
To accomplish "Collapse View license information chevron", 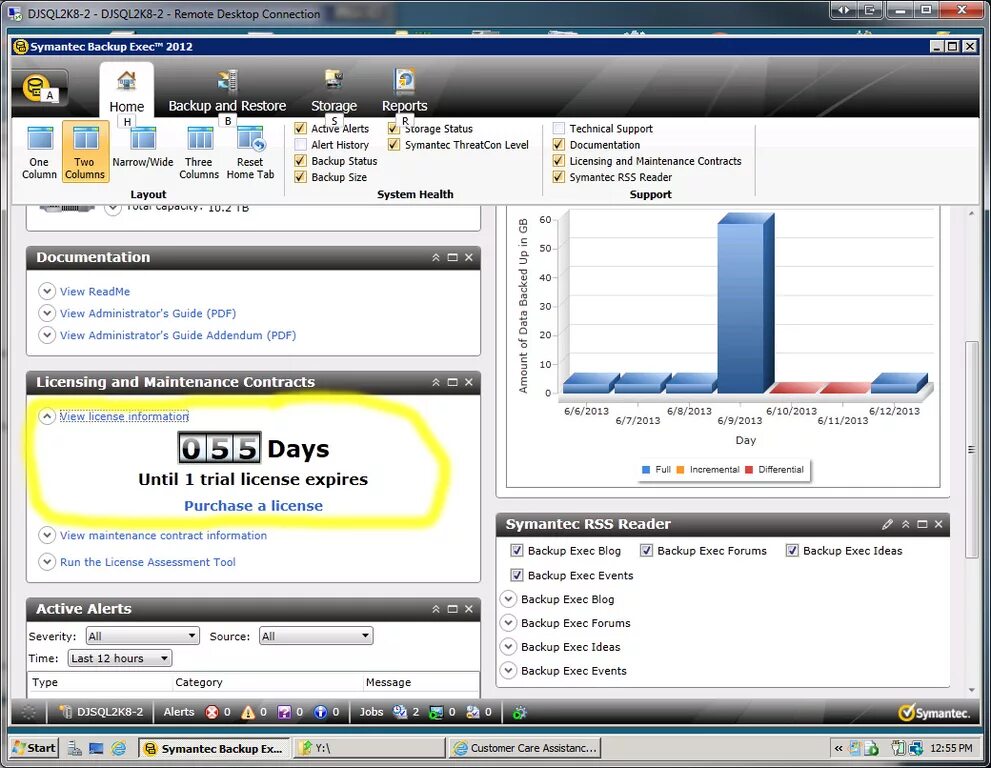I will pos(47,416).
